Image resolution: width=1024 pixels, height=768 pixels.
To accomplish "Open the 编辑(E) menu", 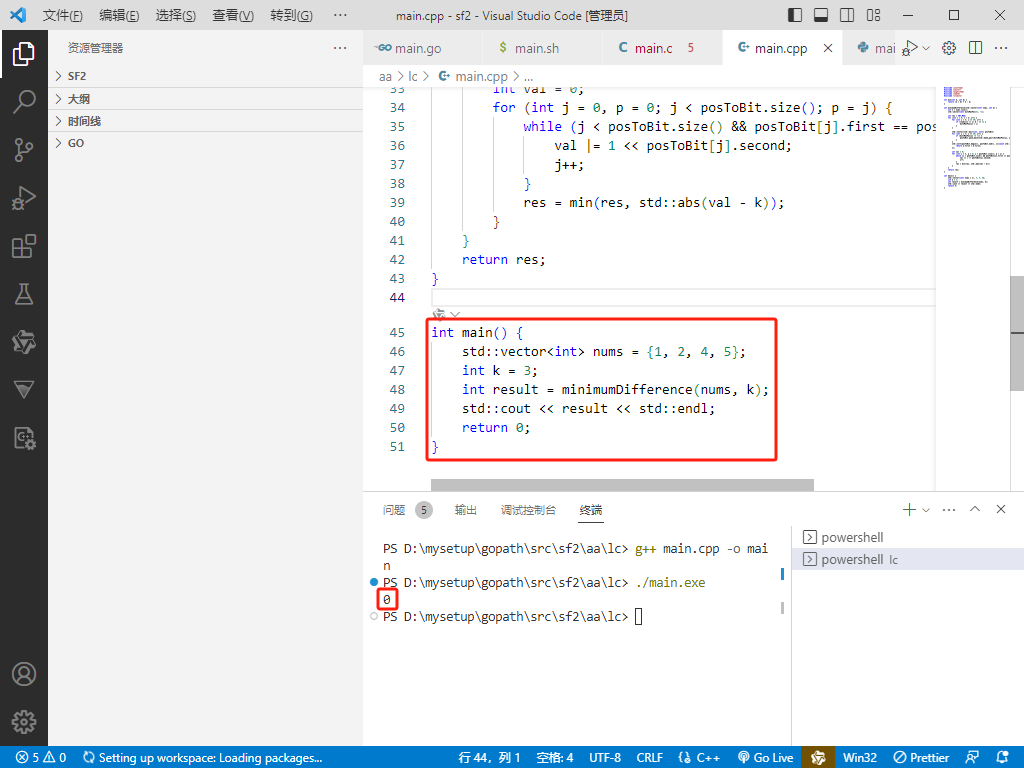I will click(119, 15).
